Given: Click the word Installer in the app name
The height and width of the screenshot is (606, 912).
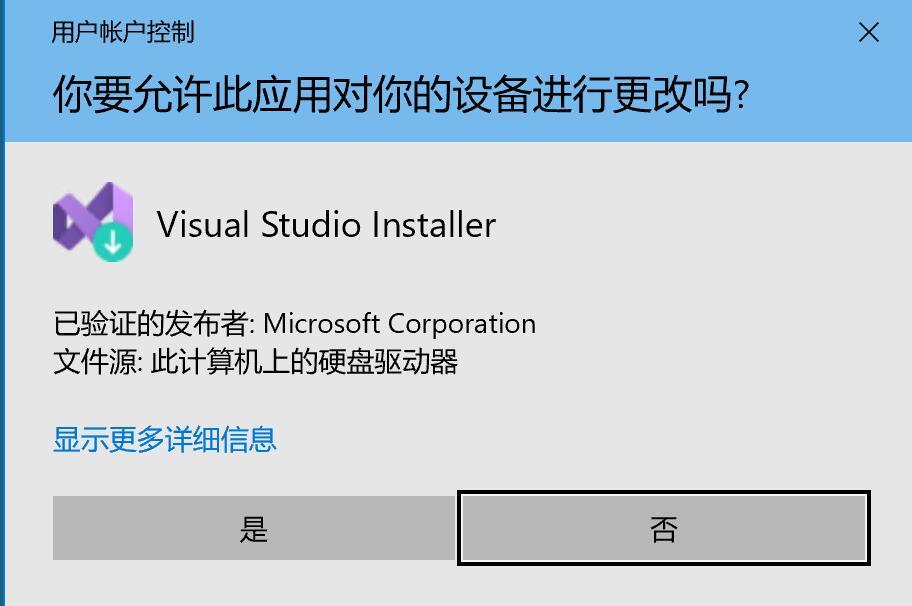Looking at the screenshot, I should click(x=434, y=224).
